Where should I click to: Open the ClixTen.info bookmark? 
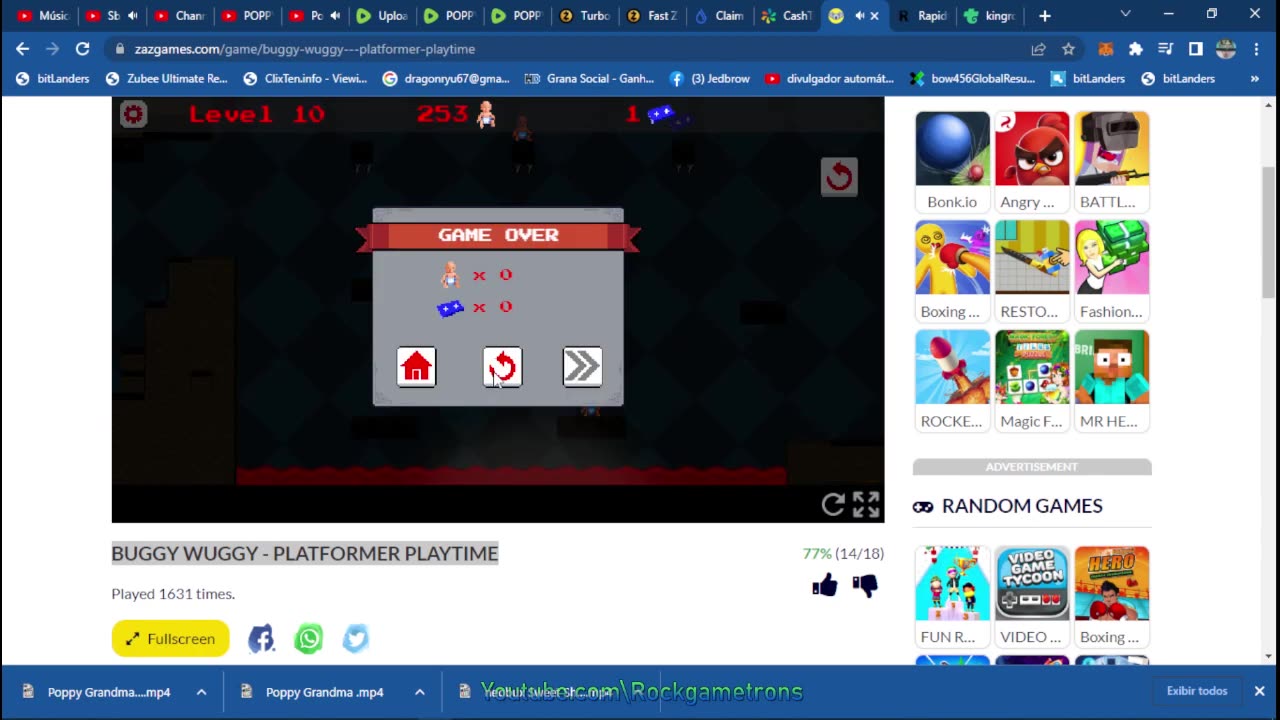pyautogui.click(x=305, y=78)
